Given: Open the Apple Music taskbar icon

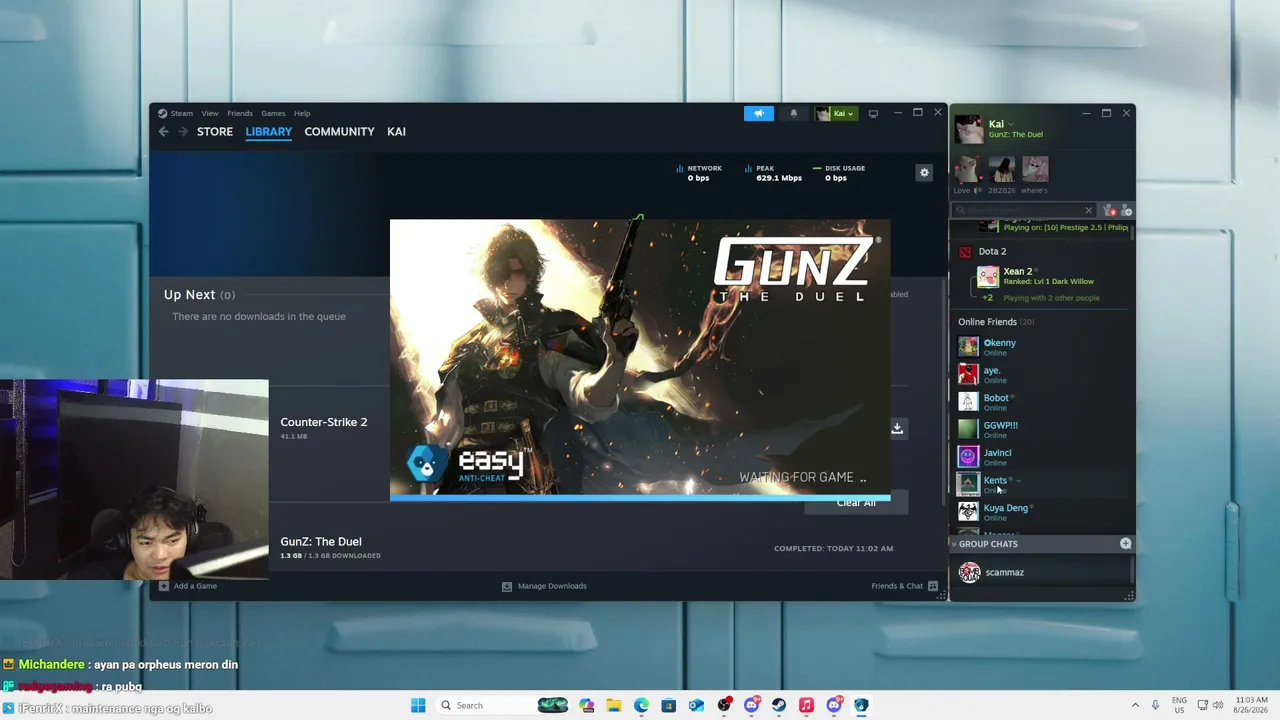Looking at the screenshot, I should click(x=806, y=705).
